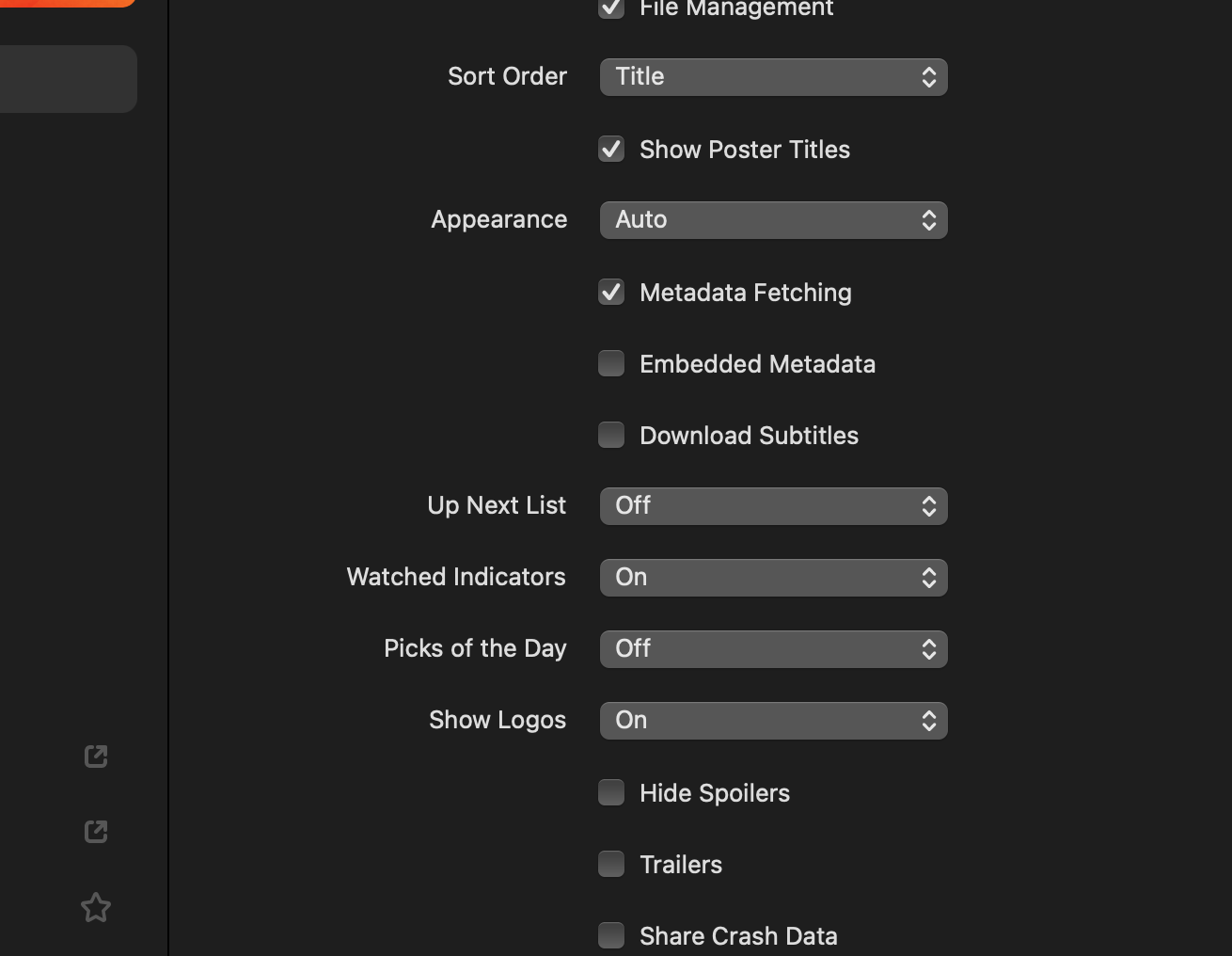
Task: Disable the Metadata Fetching checkbox
Action: coord(611,293)
